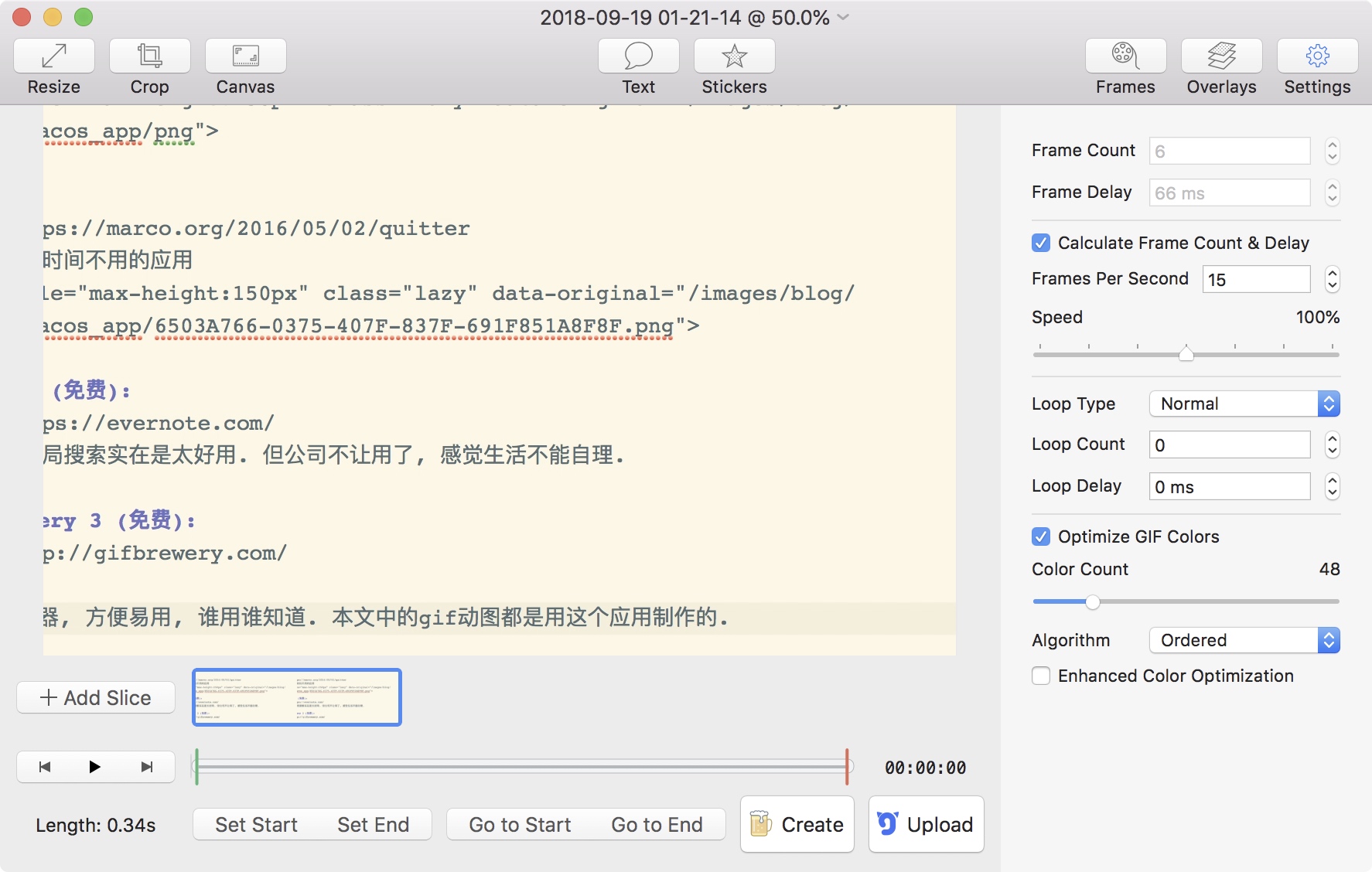Uncheck Calculate Frame Count & Delay
Screen dimensions: 1372x872
coord(1041,243)
